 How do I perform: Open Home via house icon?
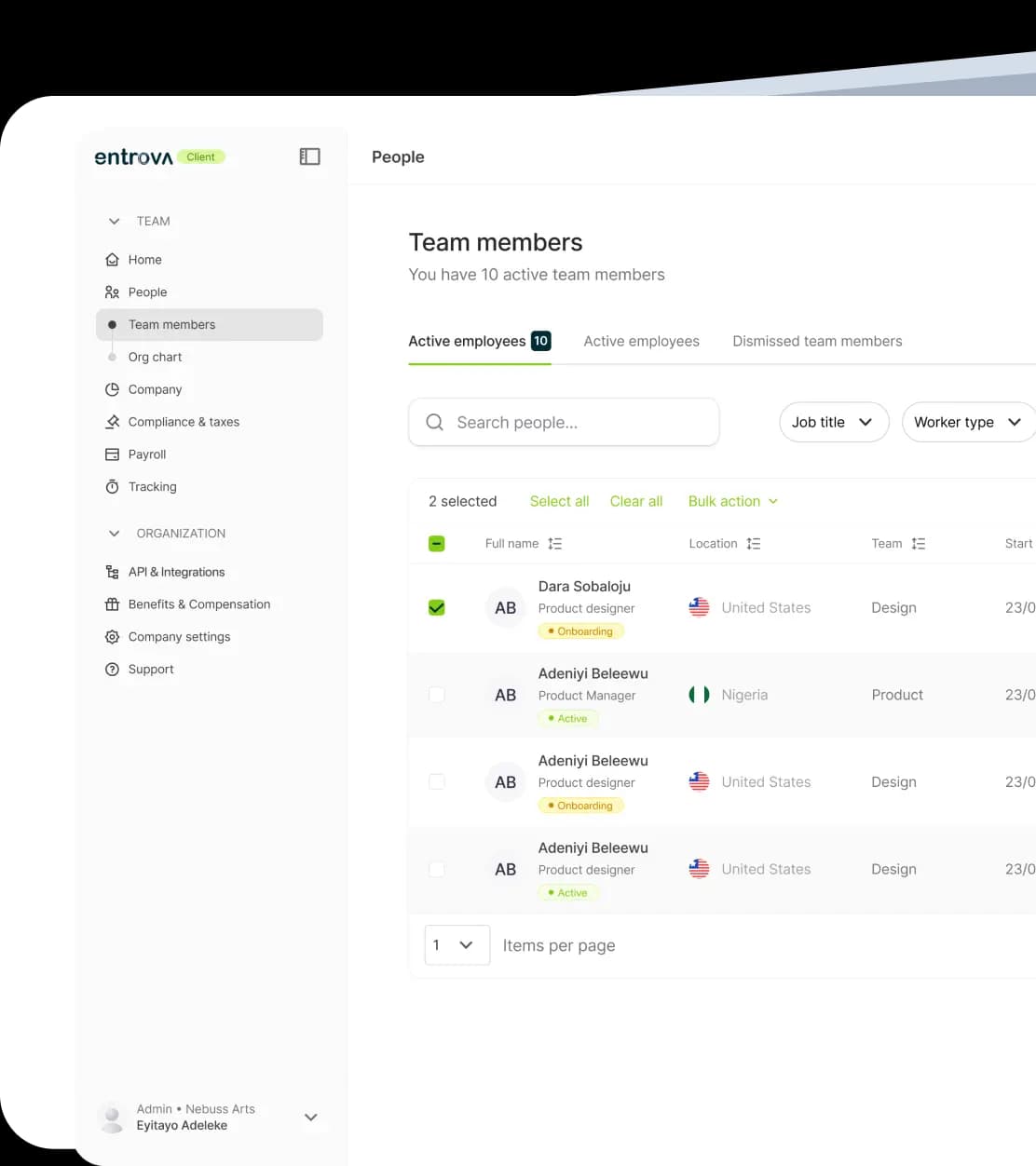[x=112, y=260]
